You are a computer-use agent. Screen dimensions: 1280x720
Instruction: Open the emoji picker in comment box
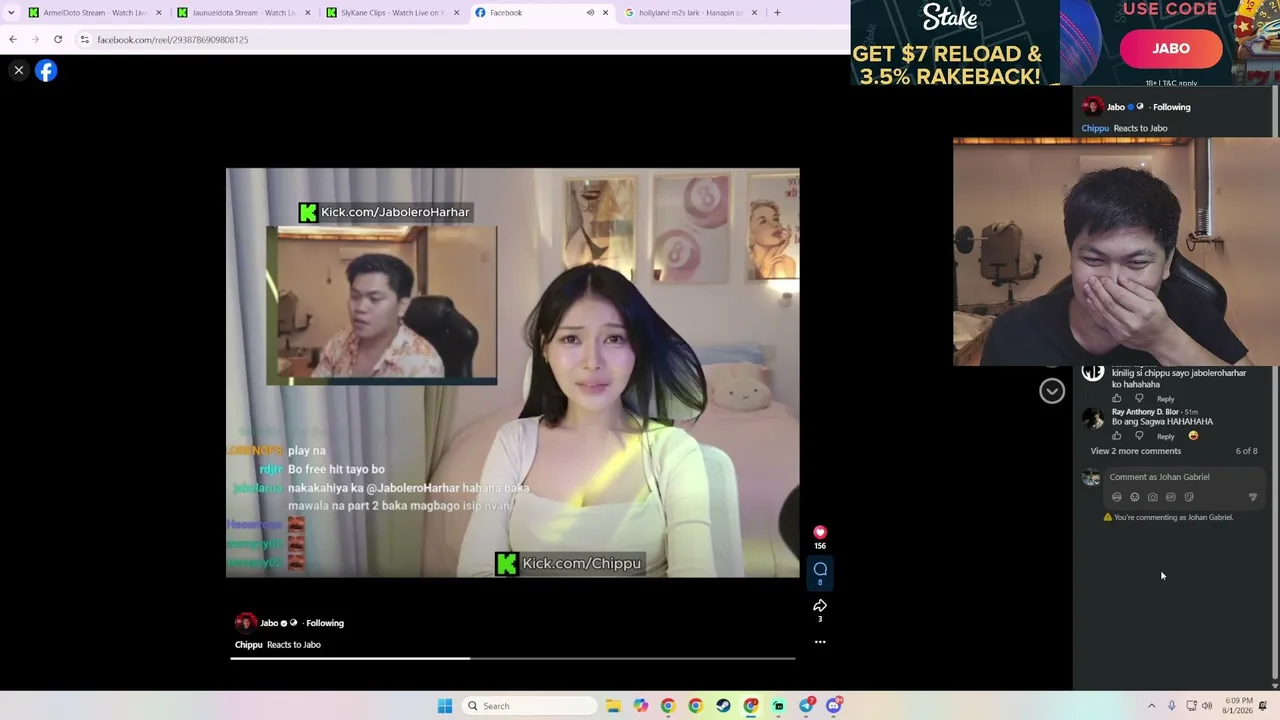tap(1135, 497)
